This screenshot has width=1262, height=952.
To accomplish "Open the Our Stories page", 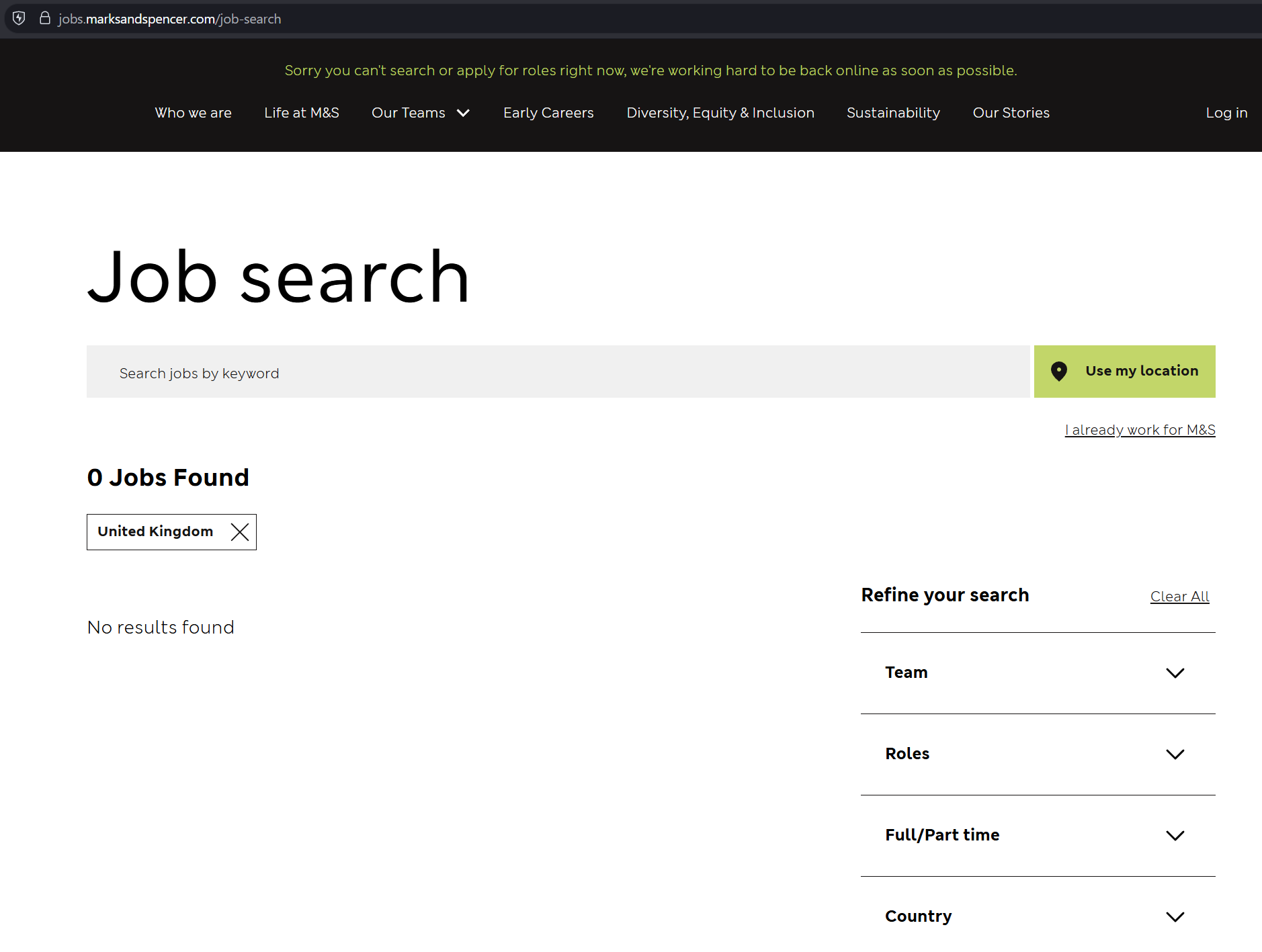I will [x=1011, y=113].
